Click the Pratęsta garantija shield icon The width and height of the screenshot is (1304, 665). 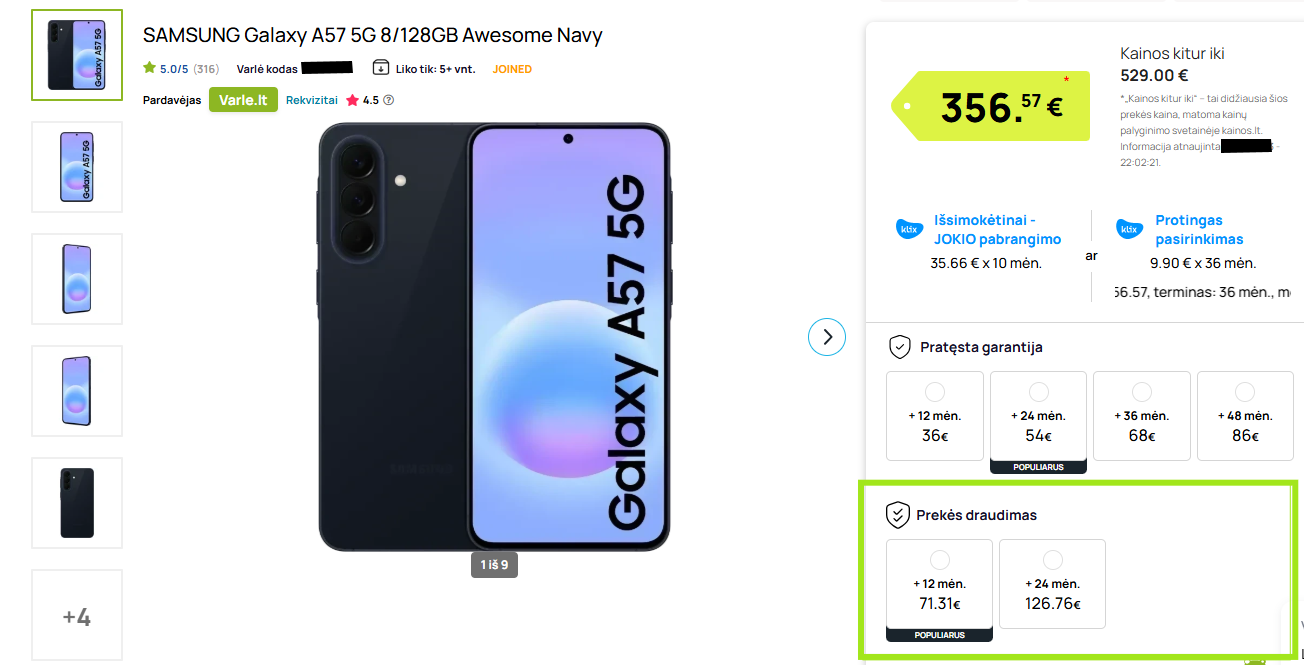point(899,347)
